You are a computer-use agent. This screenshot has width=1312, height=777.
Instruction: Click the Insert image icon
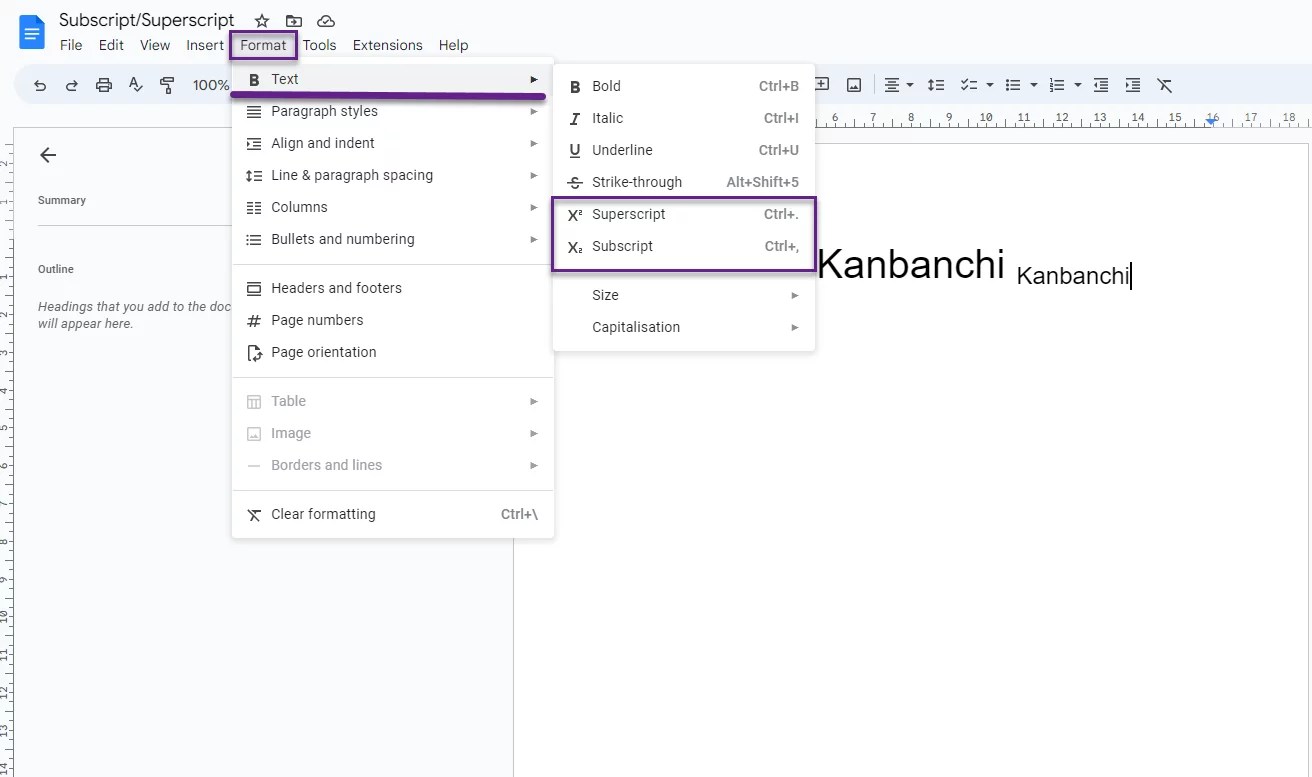coord(853,85)
